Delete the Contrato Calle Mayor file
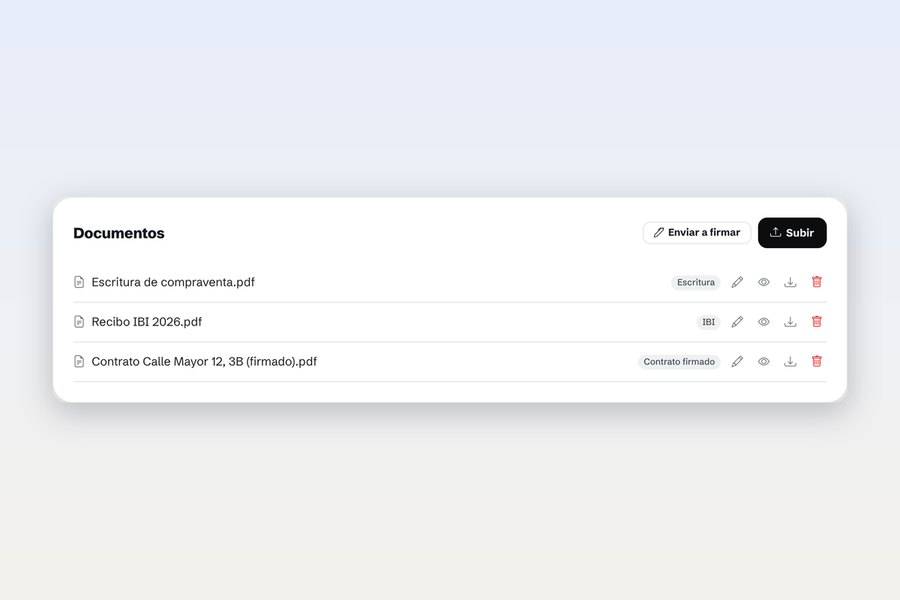The image size is (900, 600). 817,361
